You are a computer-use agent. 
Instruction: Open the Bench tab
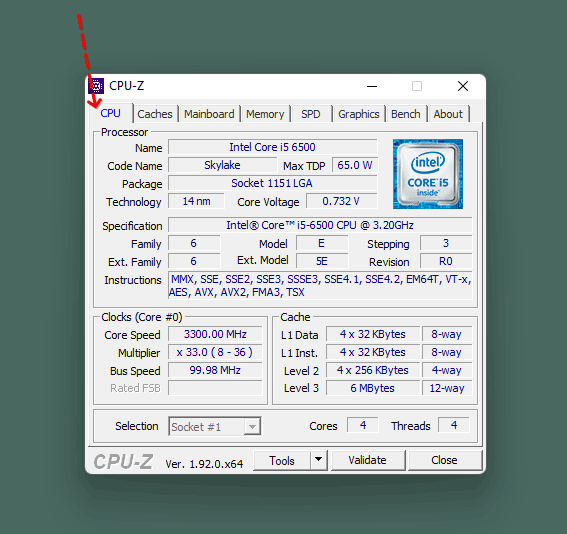coord(406,114)
